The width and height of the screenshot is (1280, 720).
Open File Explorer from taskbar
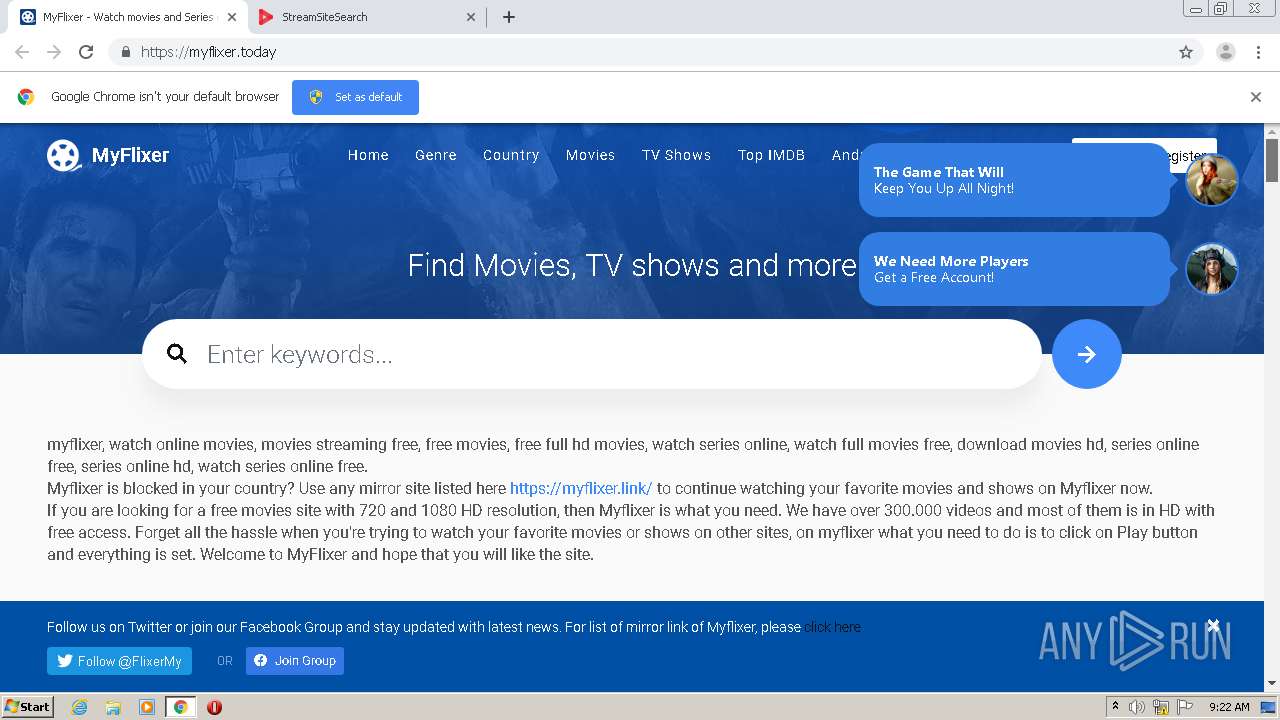(x=113, y=707)
